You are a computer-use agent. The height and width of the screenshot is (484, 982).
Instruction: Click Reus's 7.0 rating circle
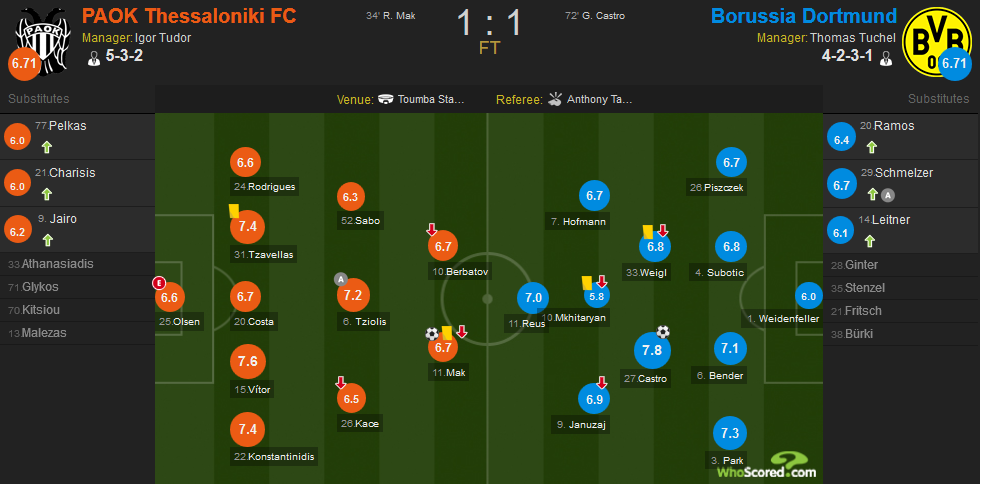[533, 298]
